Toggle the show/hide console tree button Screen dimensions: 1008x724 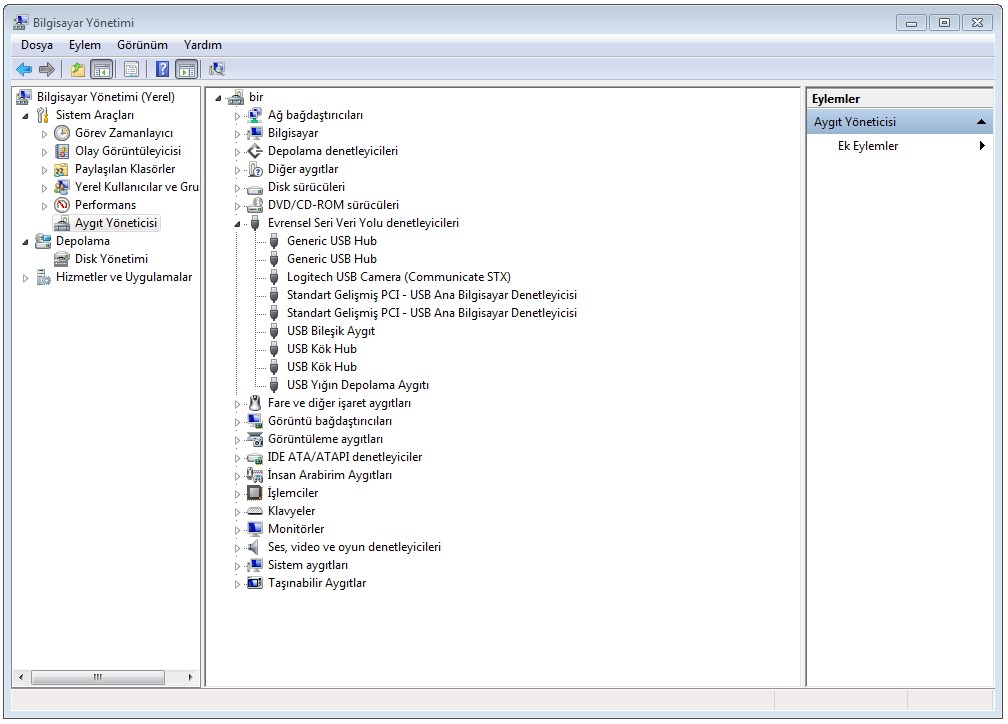[x=101, y=69]
